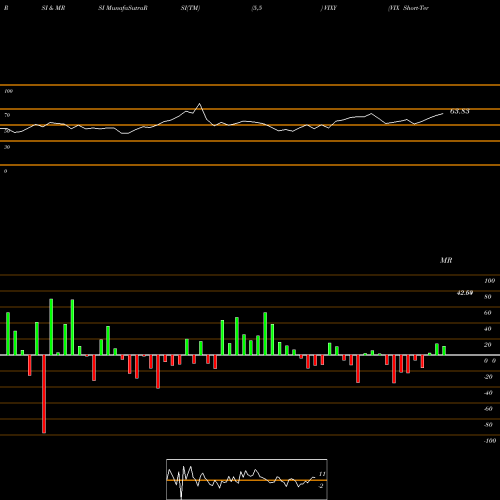Click the SI & MR header text
The height and width of the screenshot is (500, 500).
click(x=53, y=8)
